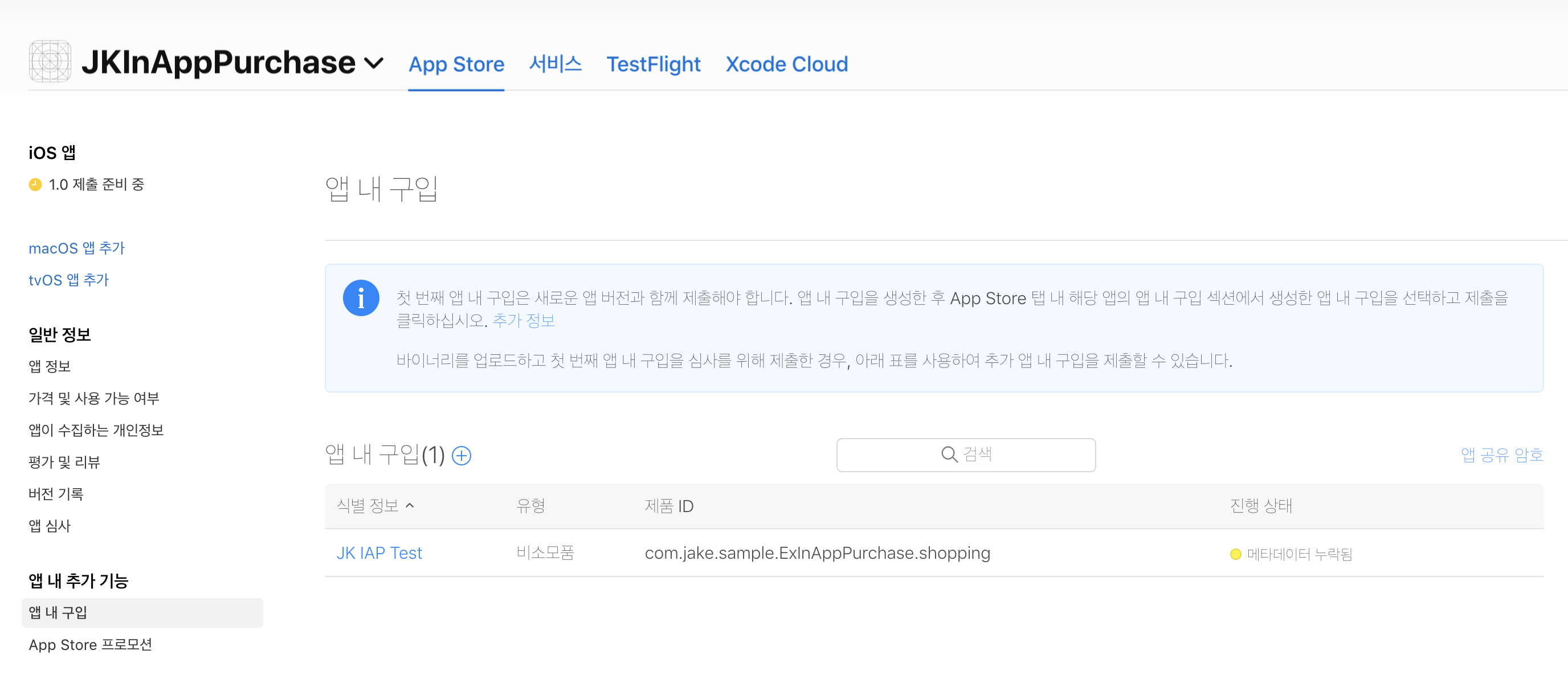Open 가격 및 사용 가능 여부 in the sidebar
The height and width of the screenshot is (679, 1568).
[94, 398]
